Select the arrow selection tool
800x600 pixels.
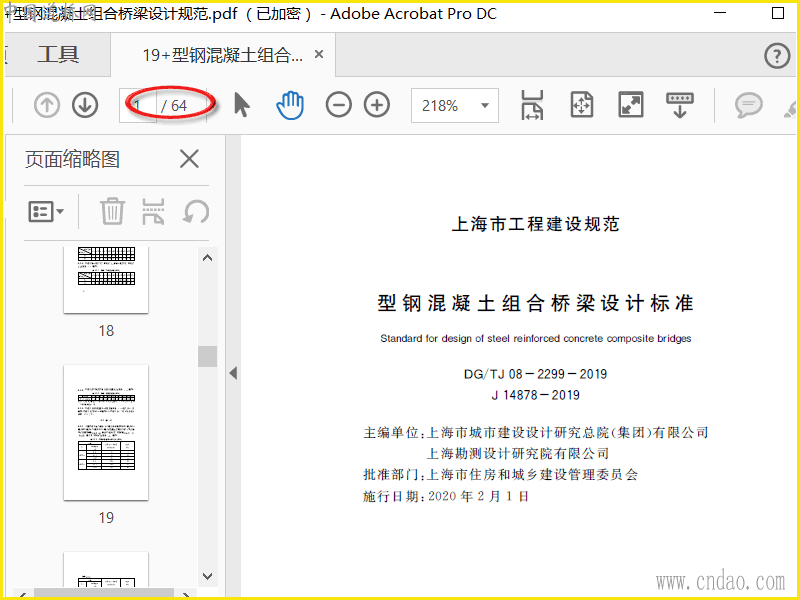(242, 105)
